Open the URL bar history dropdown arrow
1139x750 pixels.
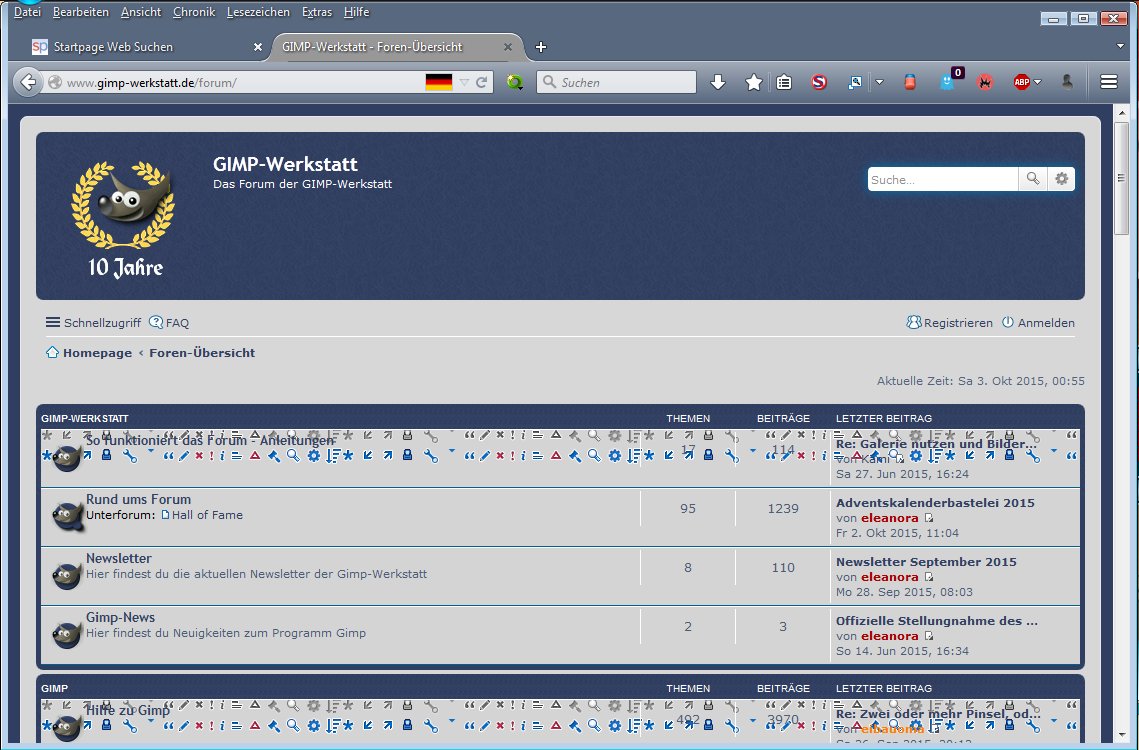click(464, 83)
